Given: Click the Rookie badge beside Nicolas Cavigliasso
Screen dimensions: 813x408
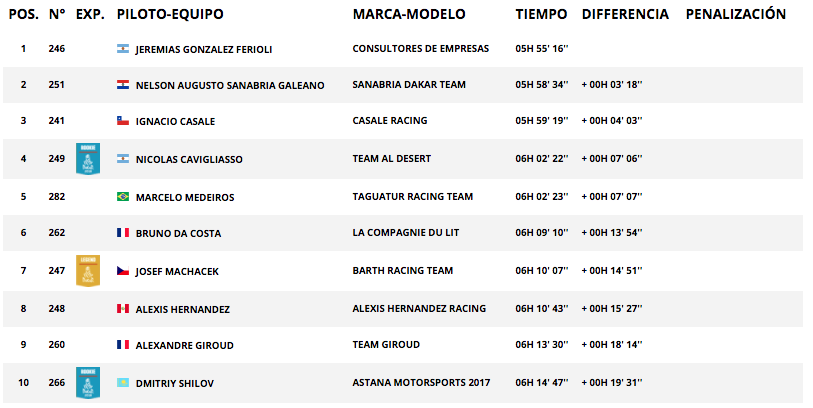Looking at the screenshot, I should (88, 159).
